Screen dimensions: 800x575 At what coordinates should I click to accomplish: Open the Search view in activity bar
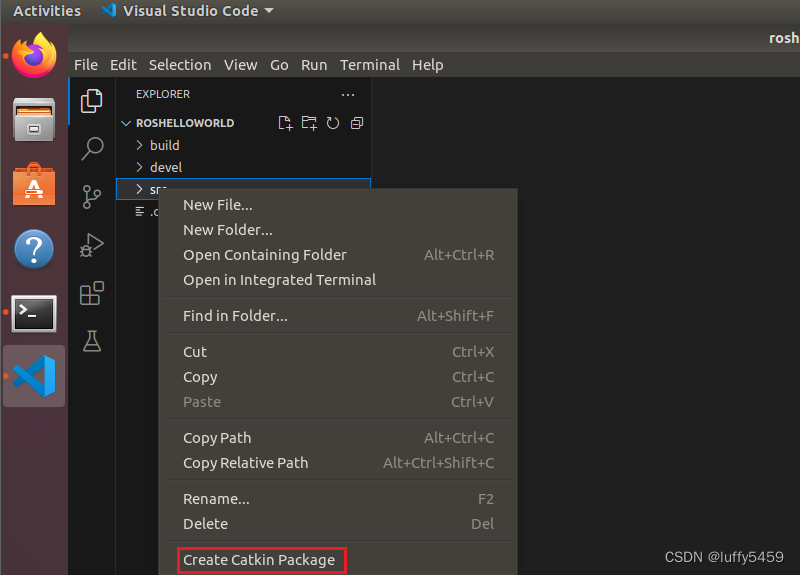pyautogui.click(x=92, y=148)
